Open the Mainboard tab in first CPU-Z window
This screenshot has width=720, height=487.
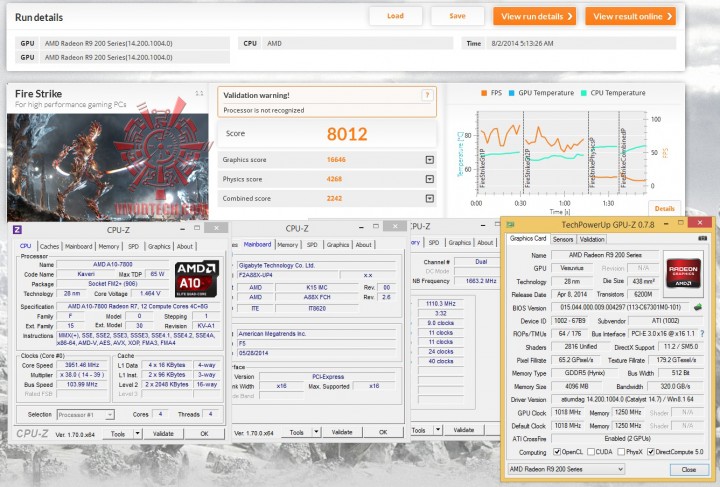(79, 246)
